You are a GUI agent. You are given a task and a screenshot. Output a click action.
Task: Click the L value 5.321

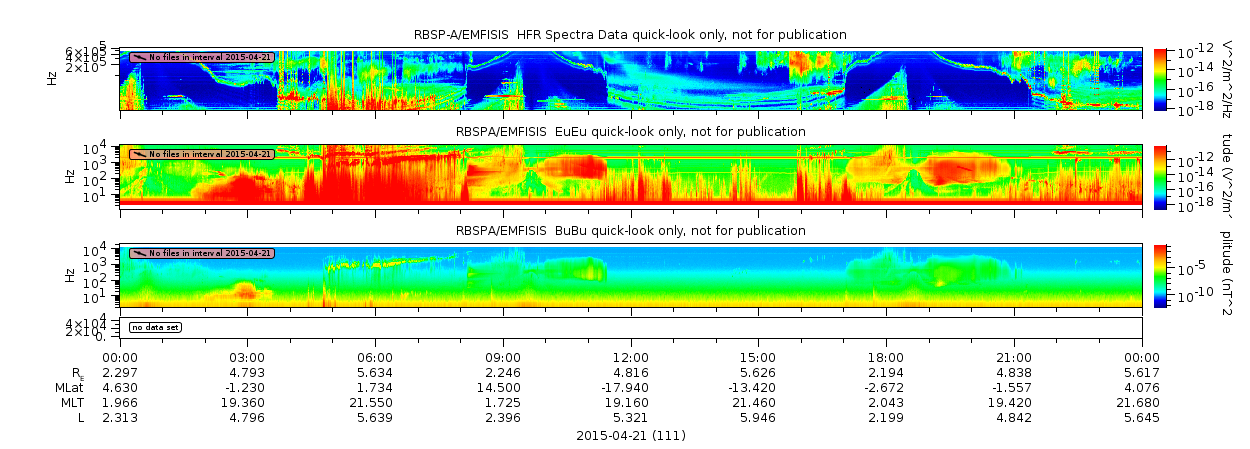(x=631, y=418)
